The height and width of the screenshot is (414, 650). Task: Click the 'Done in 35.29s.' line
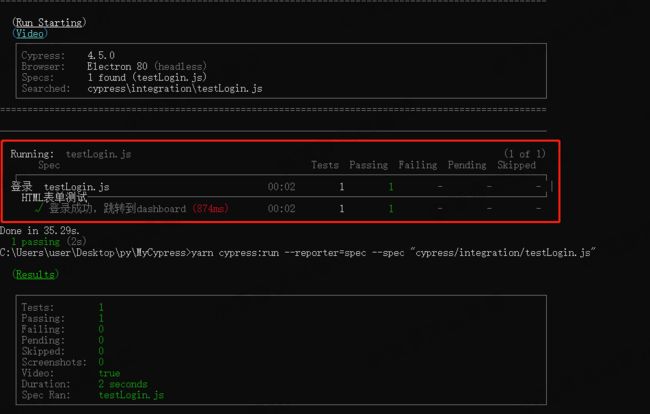point(40,230)
